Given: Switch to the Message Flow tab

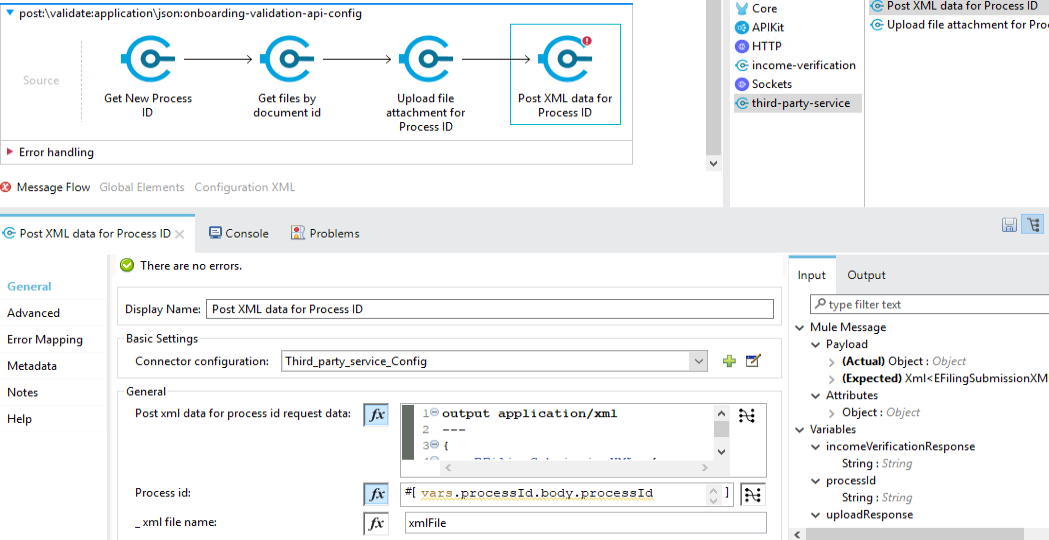Looking at the screenshot, I should pyautogui.click(x=53, y=187).
